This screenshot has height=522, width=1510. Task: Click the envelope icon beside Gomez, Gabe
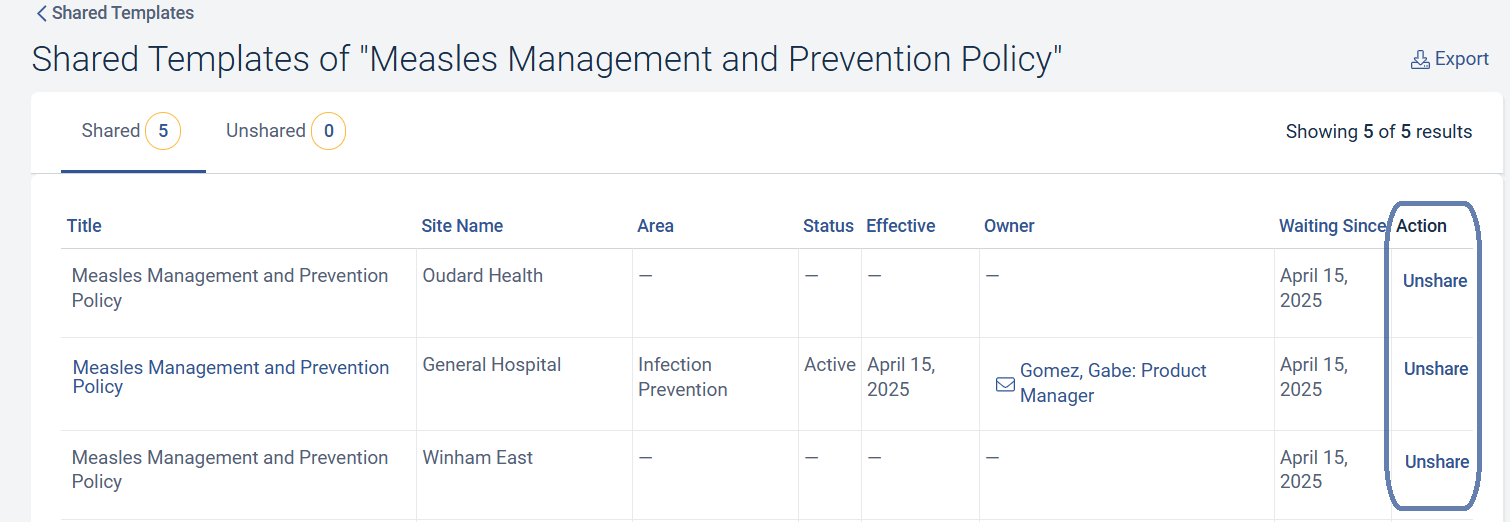point(1005,384)
